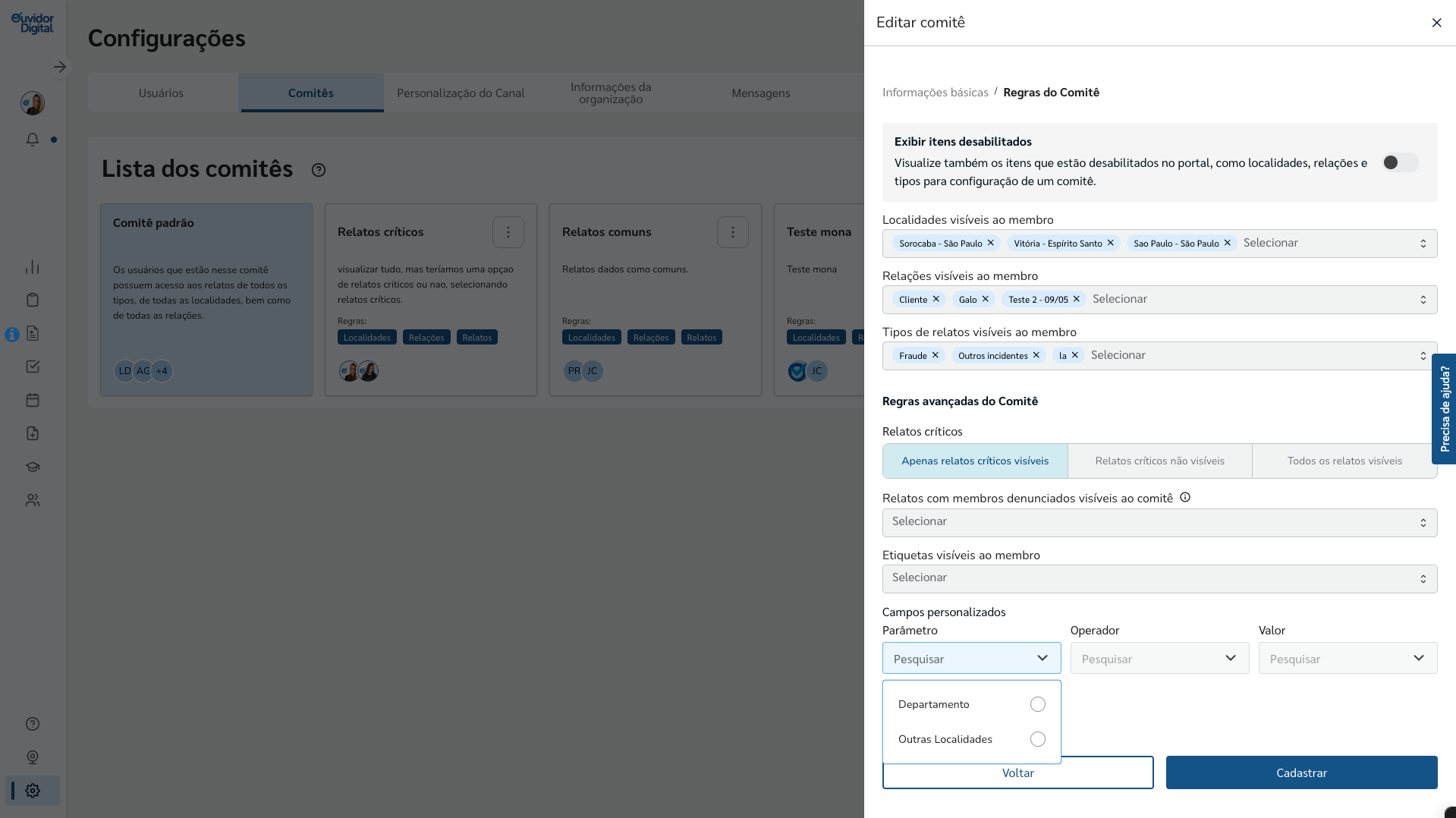Image resolution: width=1456 pixels, height=818 pixels.
Task: Select the Outras Localidades radio option
Action: tap(1038, 739)
